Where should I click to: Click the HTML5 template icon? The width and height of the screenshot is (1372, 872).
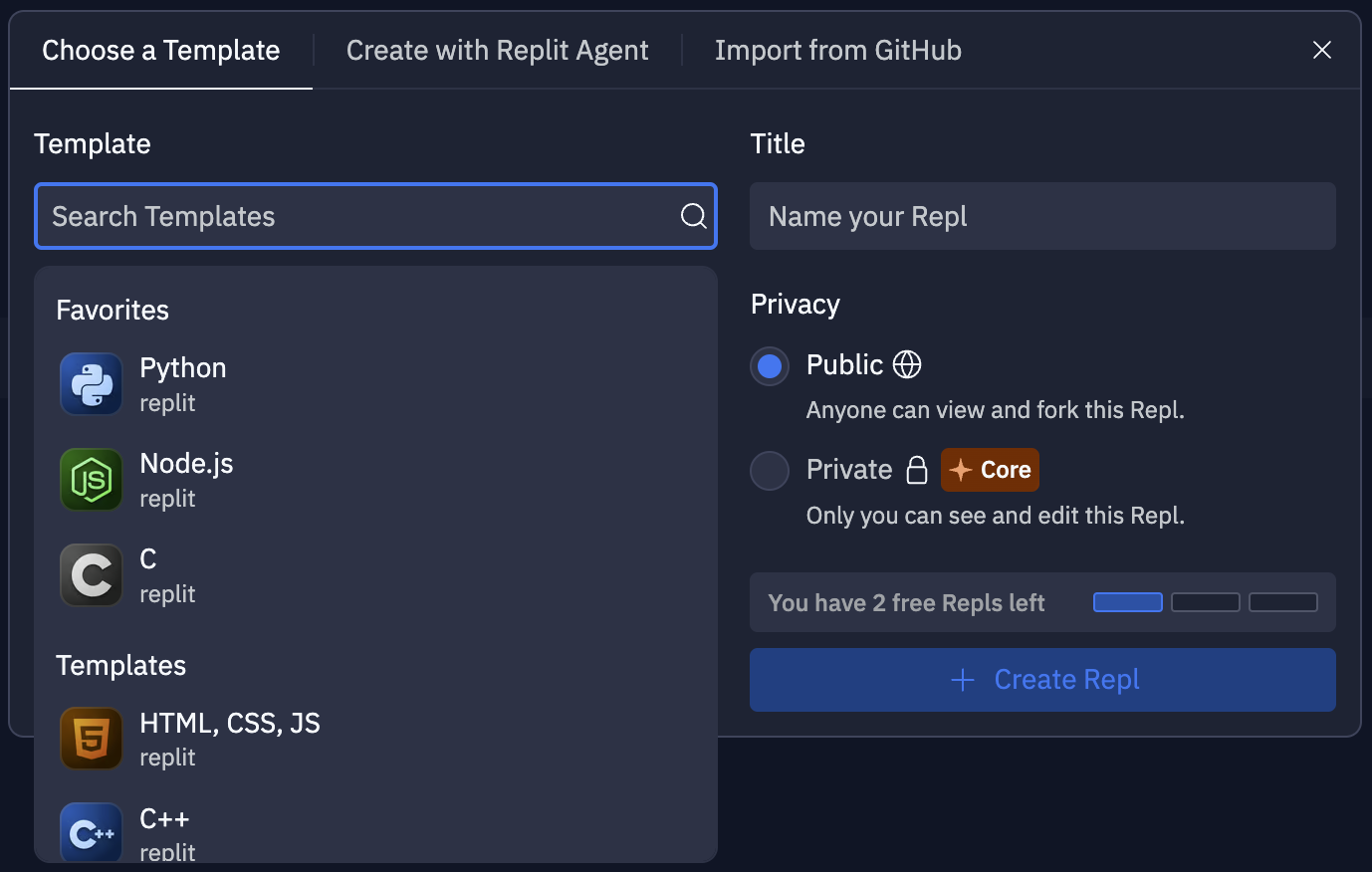coord(92,739)
